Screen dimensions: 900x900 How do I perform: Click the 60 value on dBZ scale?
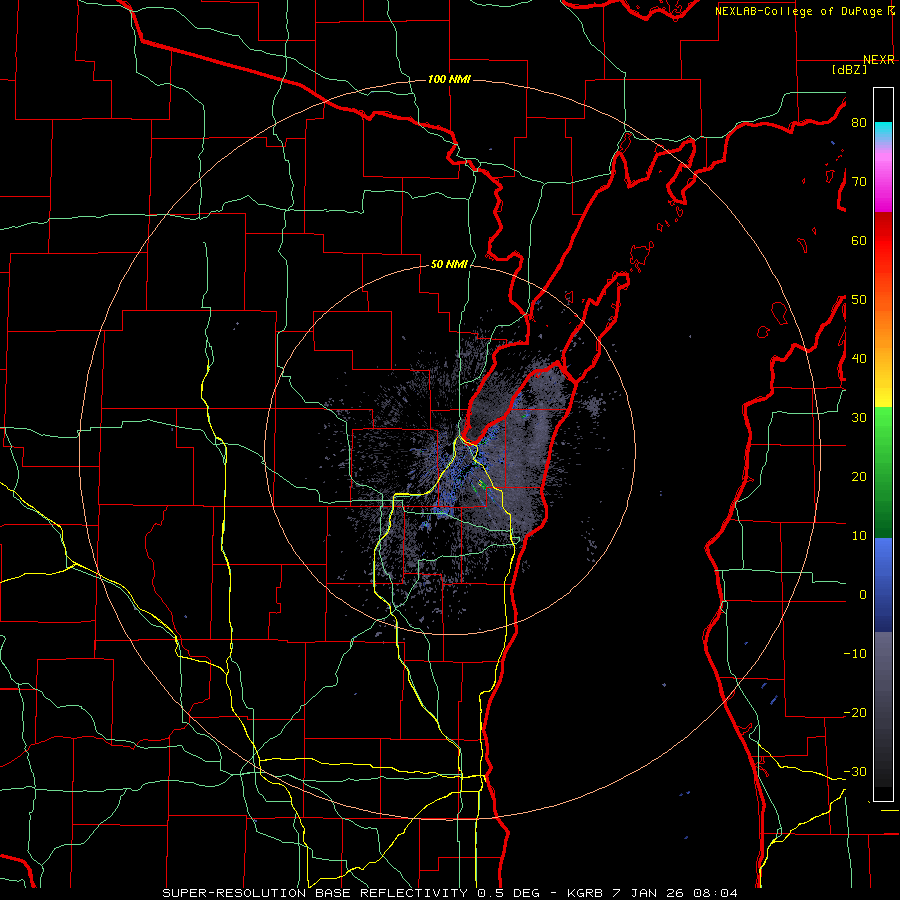859,240
